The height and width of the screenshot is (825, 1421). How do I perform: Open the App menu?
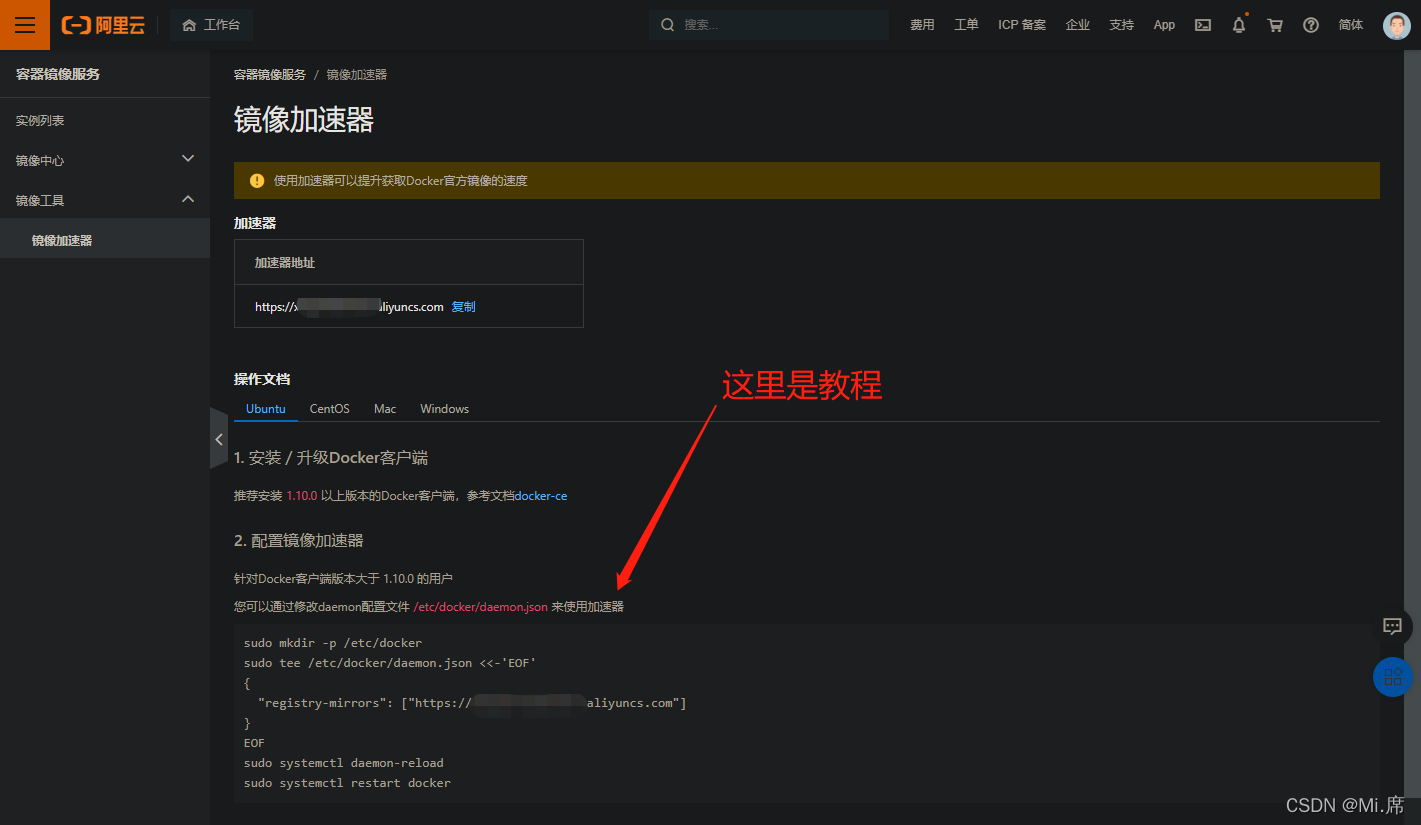click(1164, 25)
